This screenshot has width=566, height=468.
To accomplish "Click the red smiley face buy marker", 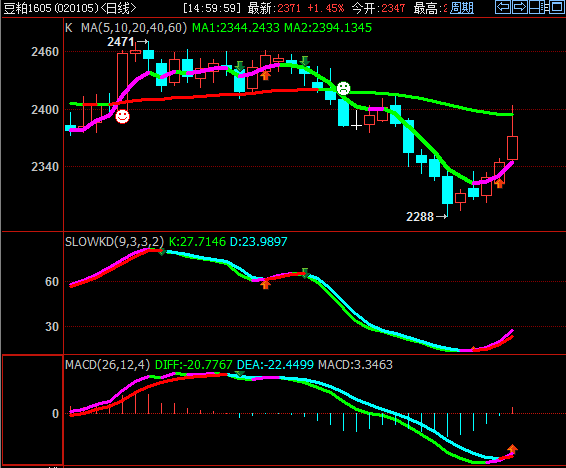I will point(122,117).
